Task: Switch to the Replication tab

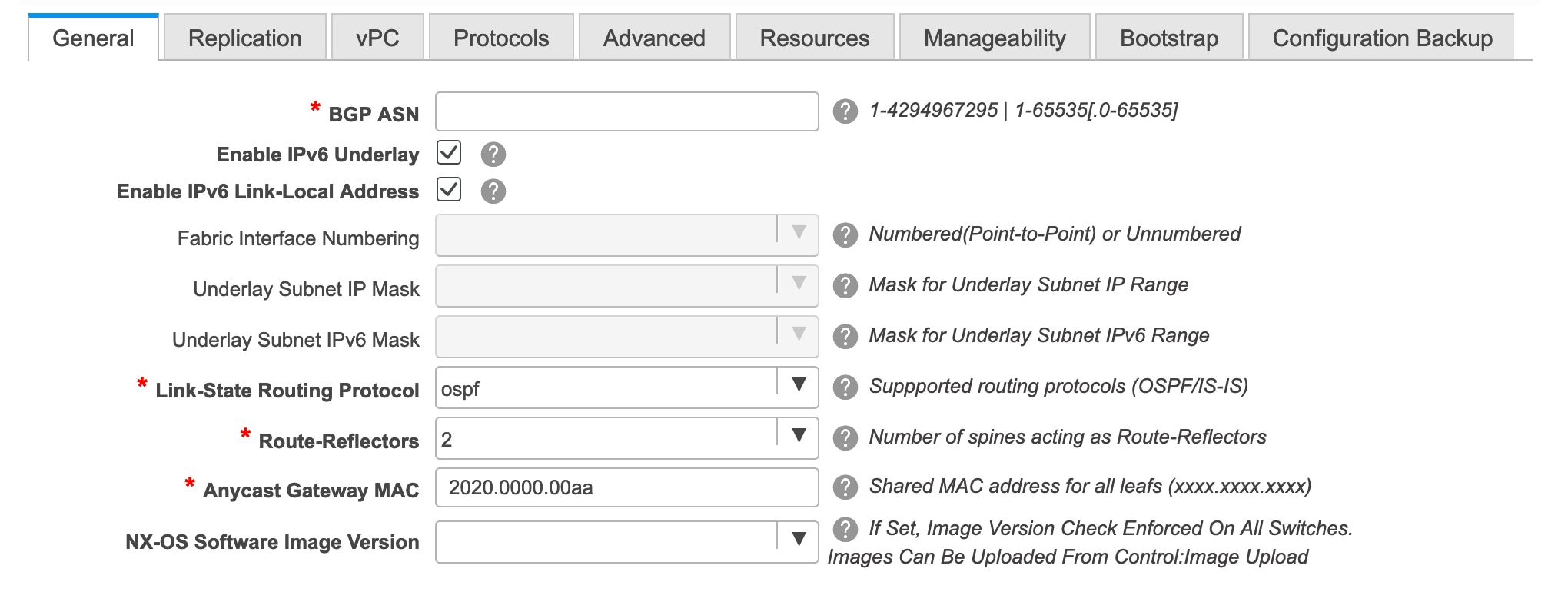Action: point(244,38)
